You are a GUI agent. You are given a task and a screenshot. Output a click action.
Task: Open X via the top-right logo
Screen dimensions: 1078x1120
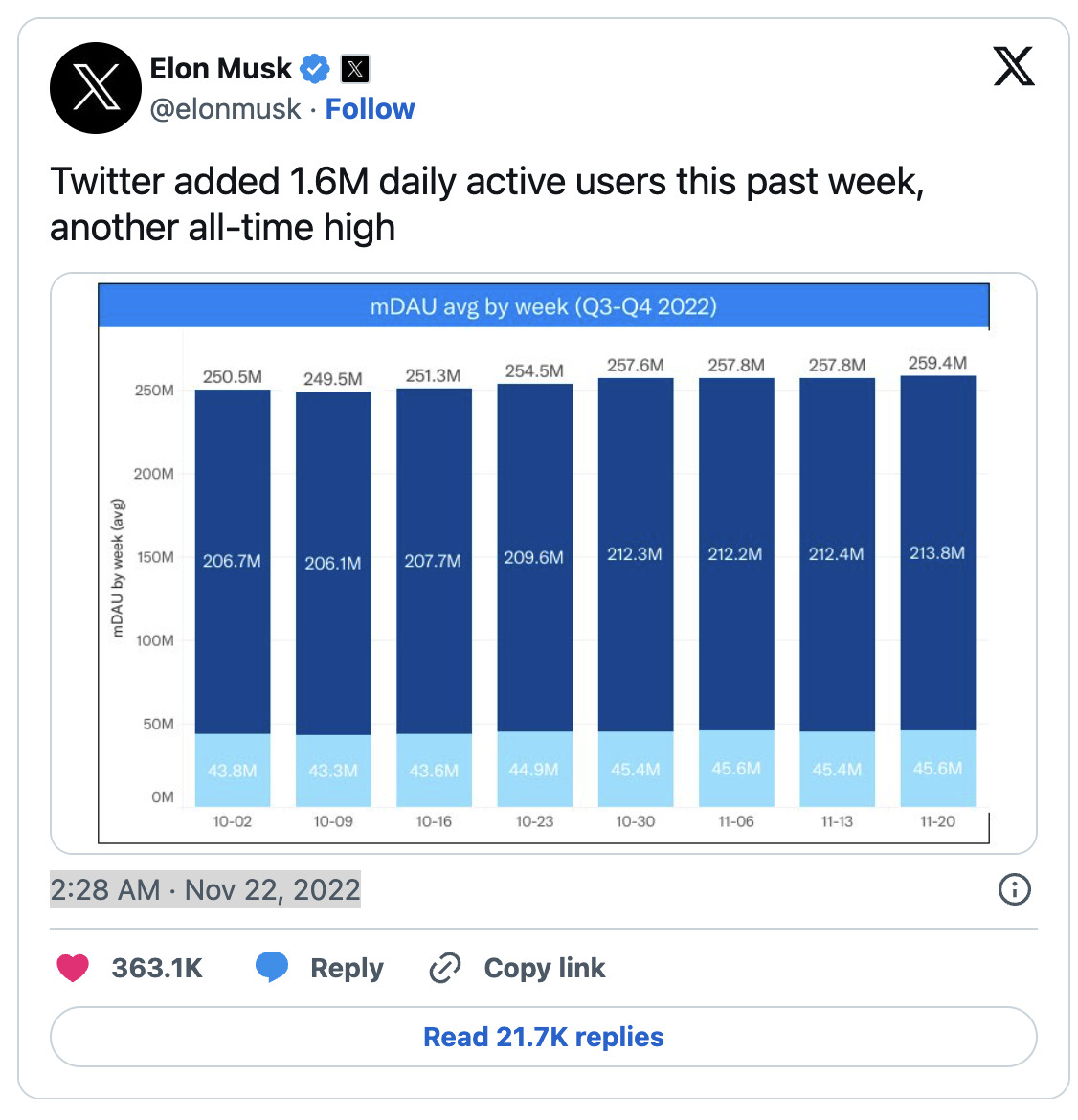(x=1014, y=66)
